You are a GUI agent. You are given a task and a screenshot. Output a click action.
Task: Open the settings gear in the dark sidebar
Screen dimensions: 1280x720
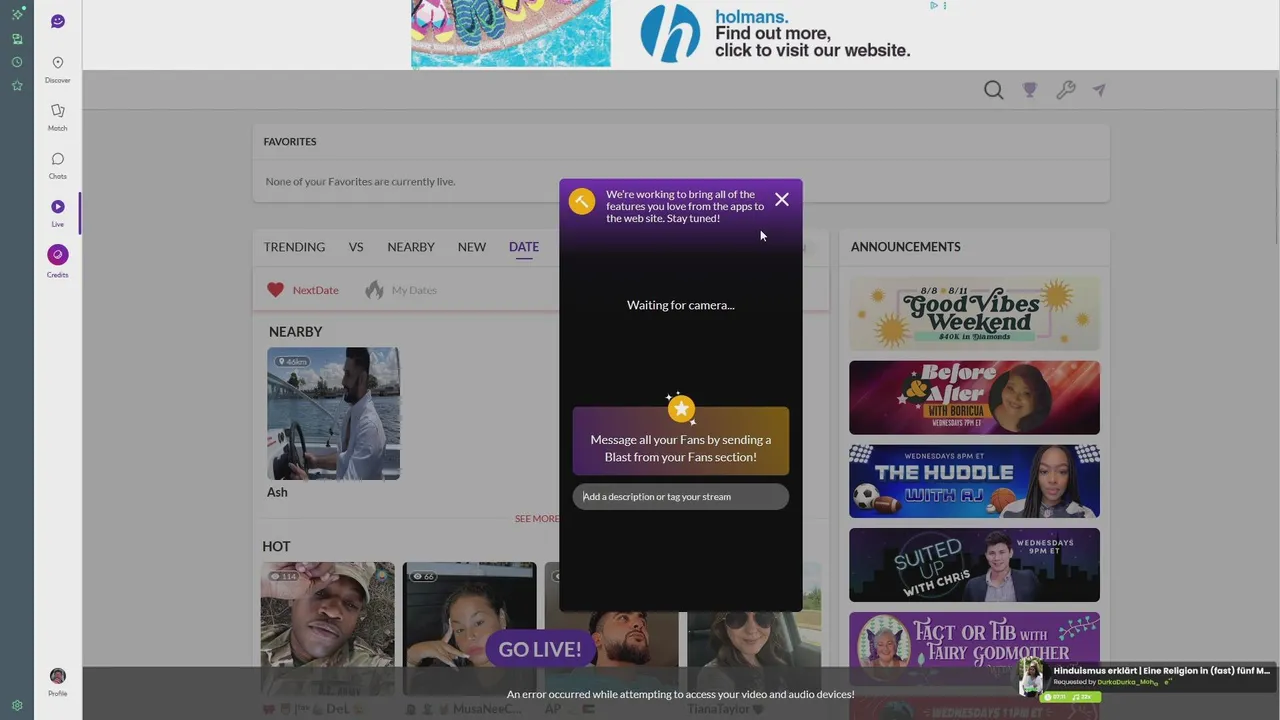[17, 705]
